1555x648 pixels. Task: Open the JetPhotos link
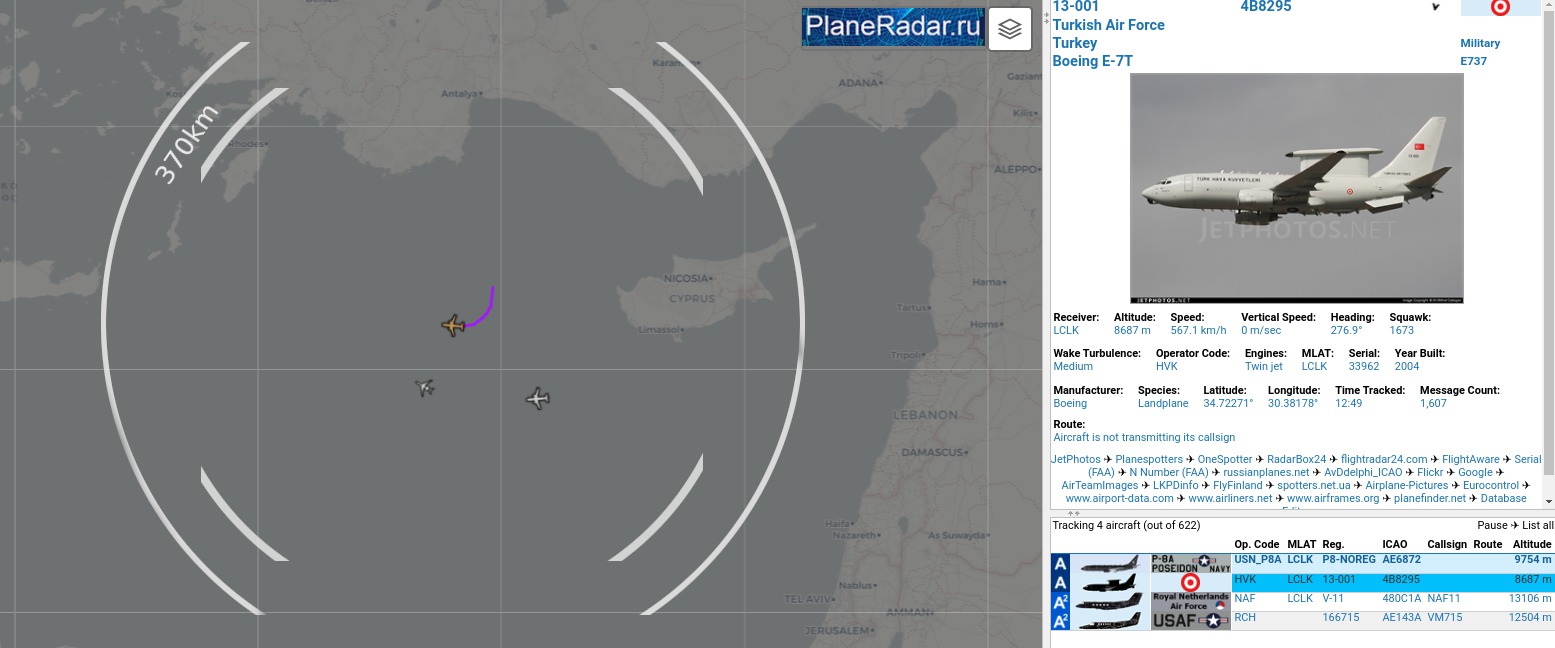point(1074,459)
